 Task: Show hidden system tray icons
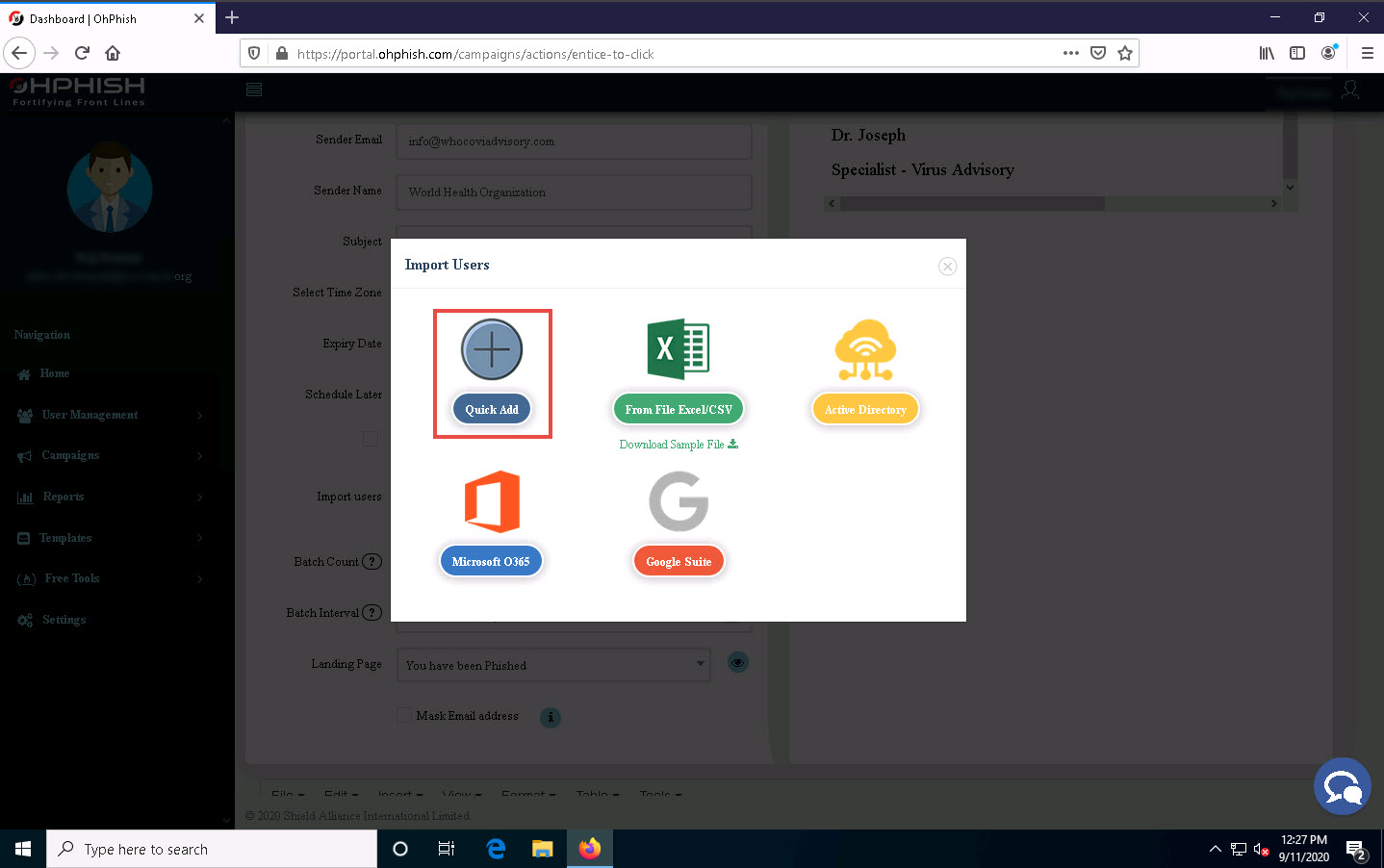point(1215,849)
